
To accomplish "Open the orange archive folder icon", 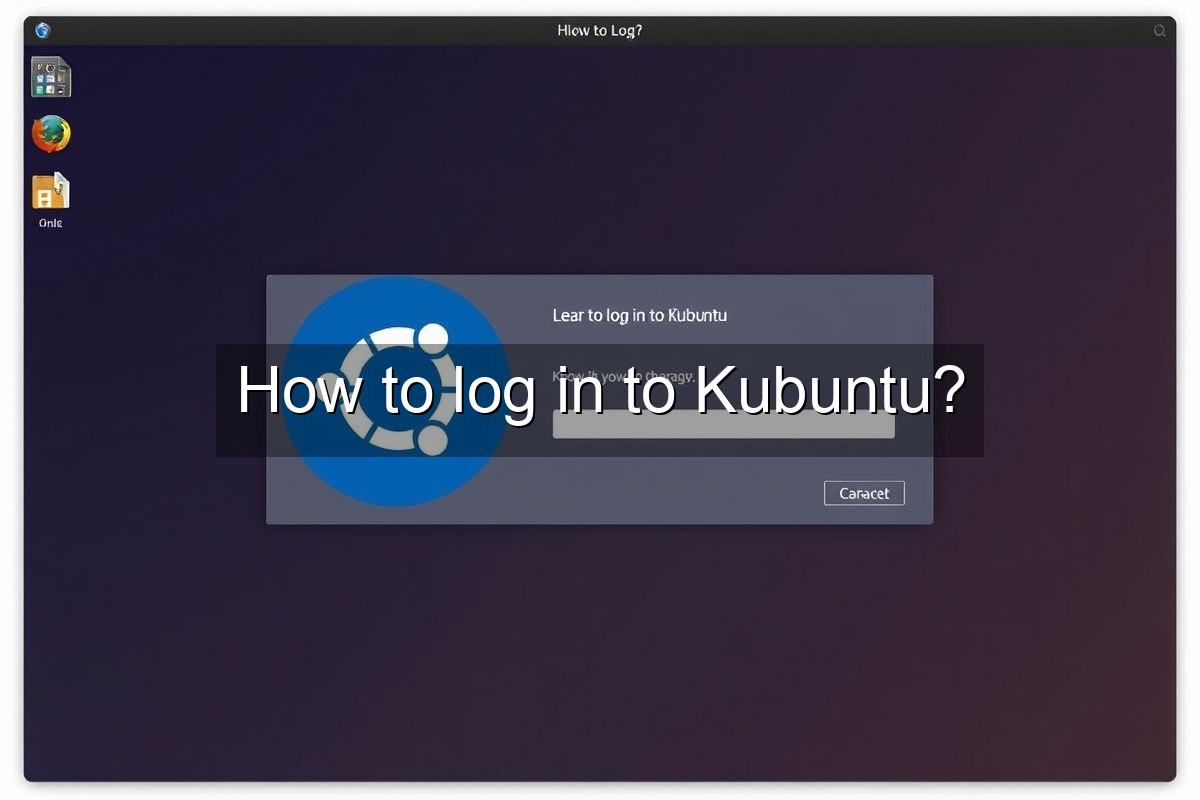I will 51,191.
